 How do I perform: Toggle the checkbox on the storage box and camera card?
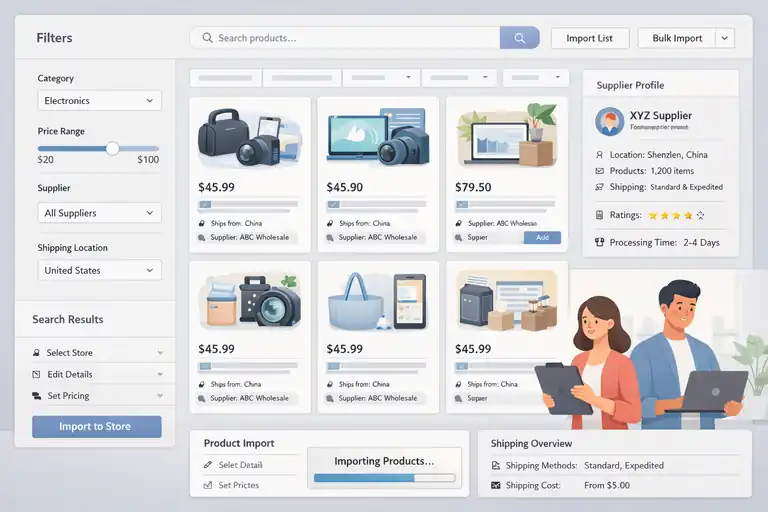click(205, 366)
